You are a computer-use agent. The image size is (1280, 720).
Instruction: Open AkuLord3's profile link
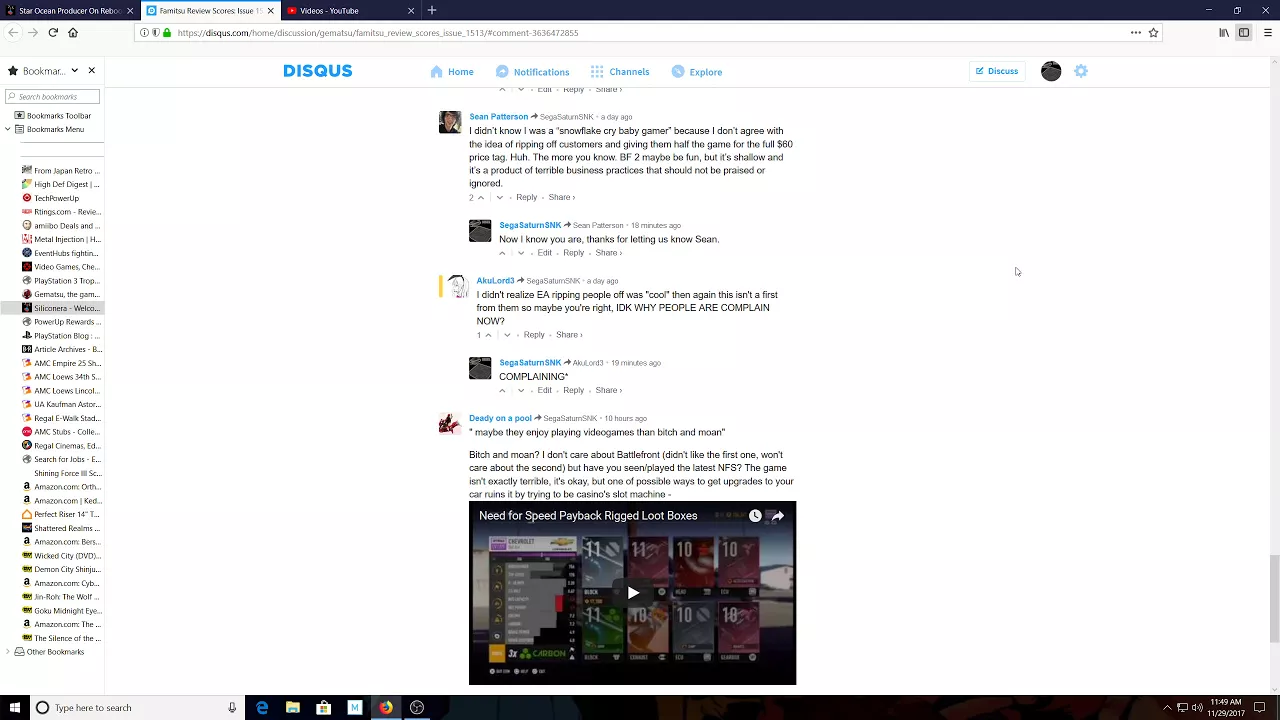pyautogui.click(x=495, y=281)
